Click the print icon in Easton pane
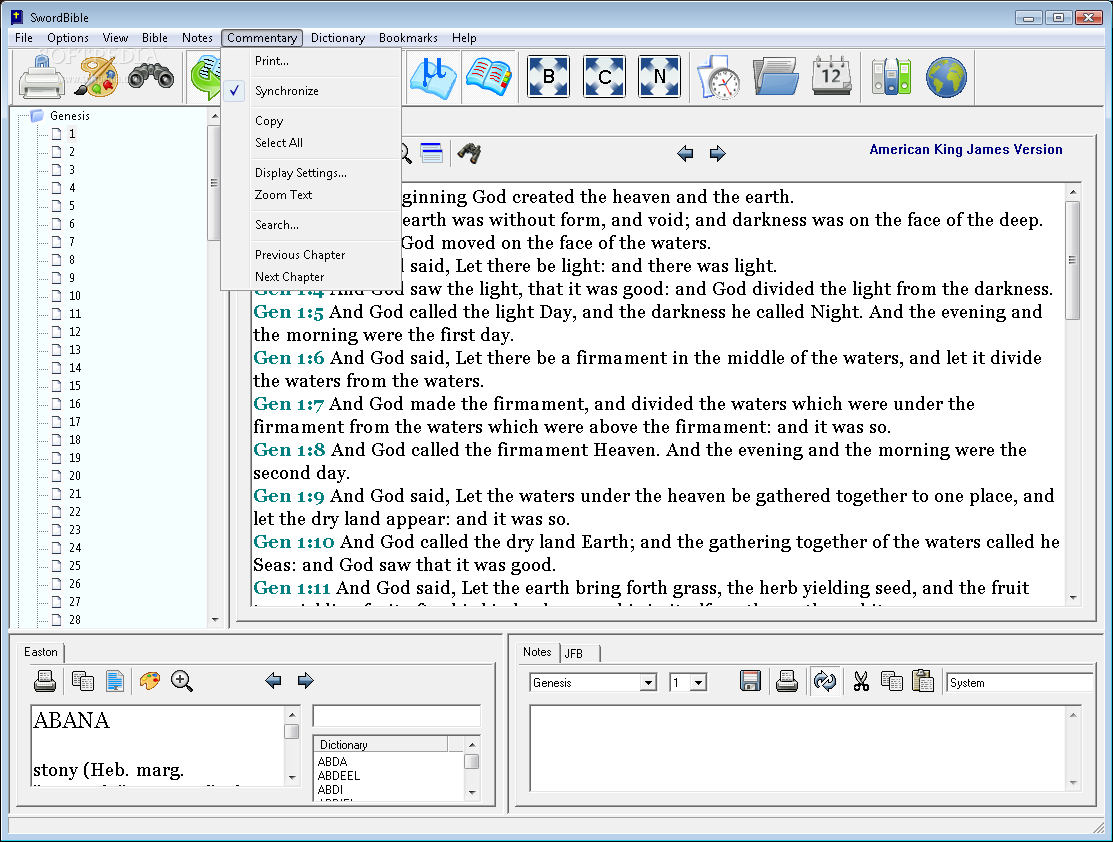This screenshot has height=842, width=1113. (45, 681)
